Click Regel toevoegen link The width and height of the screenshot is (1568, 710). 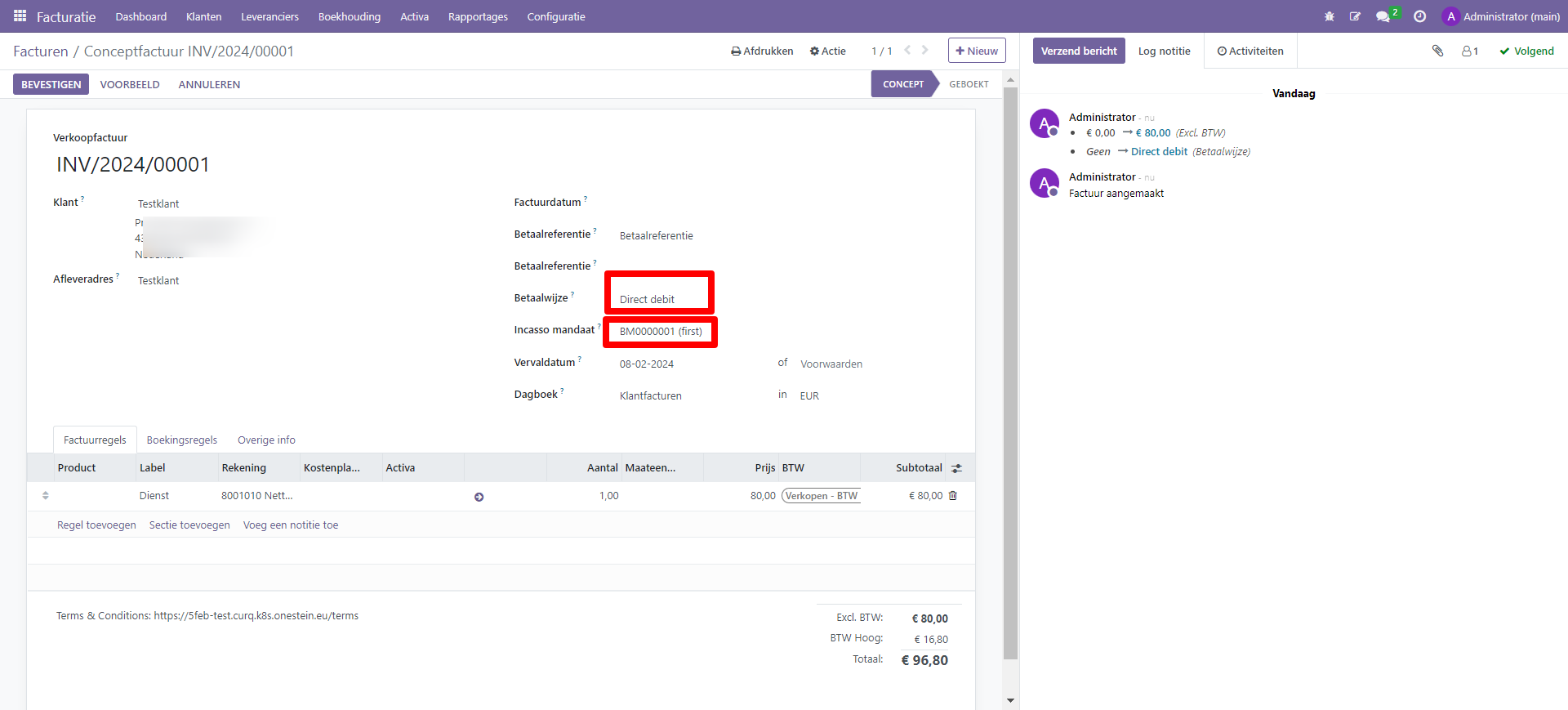click(96, 525)
